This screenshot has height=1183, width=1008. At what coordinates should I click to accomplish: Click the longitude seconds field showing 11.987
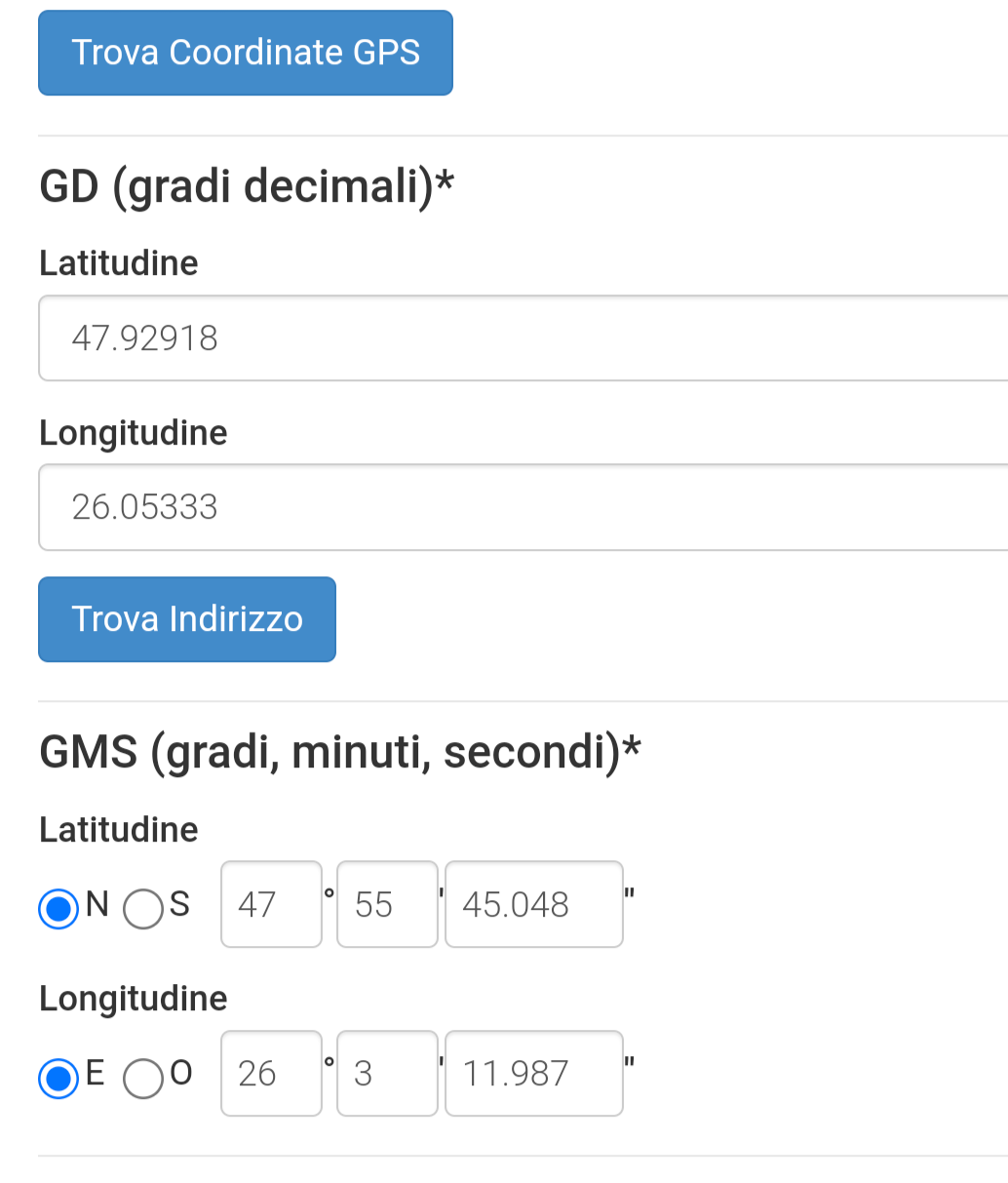(533, 1073)
